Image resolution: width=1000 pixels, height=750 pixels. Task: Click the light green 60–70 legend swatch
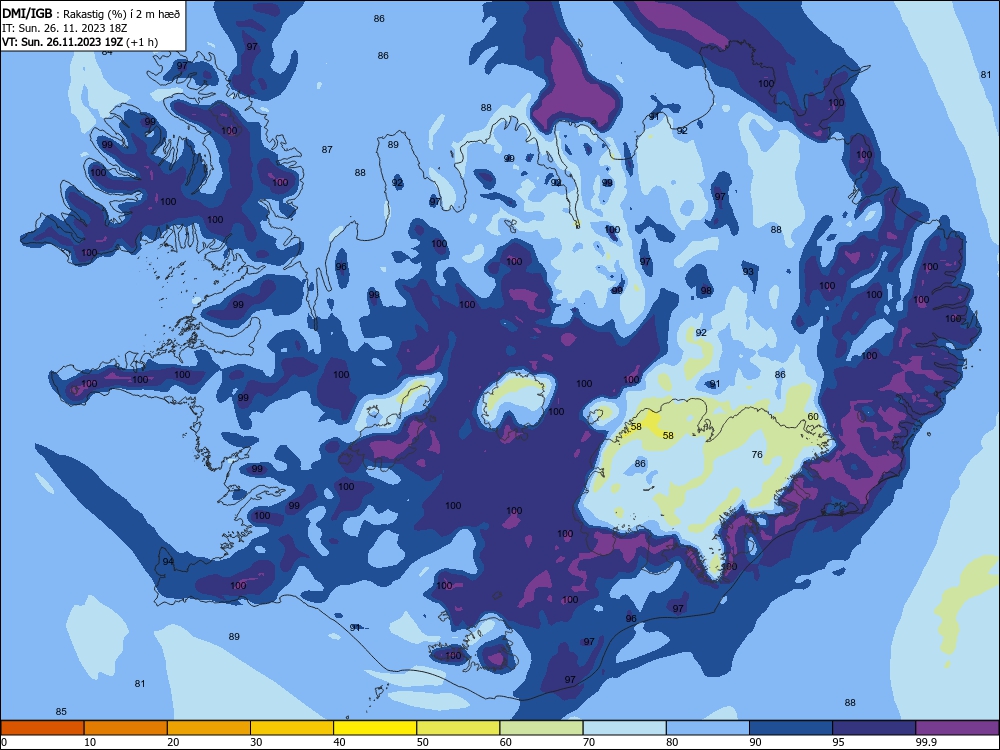tap(541, 728)
